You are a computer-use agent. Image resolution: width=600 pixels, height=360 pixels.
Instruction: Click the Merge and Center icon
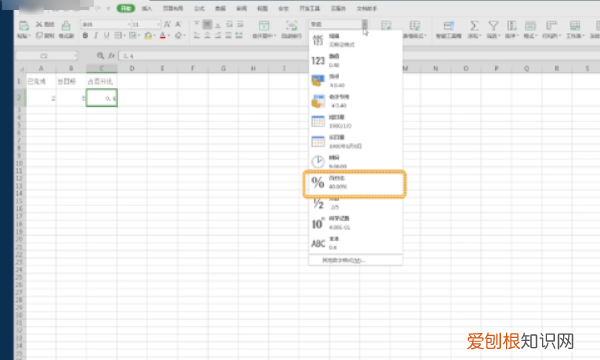[x=264, y=26]
